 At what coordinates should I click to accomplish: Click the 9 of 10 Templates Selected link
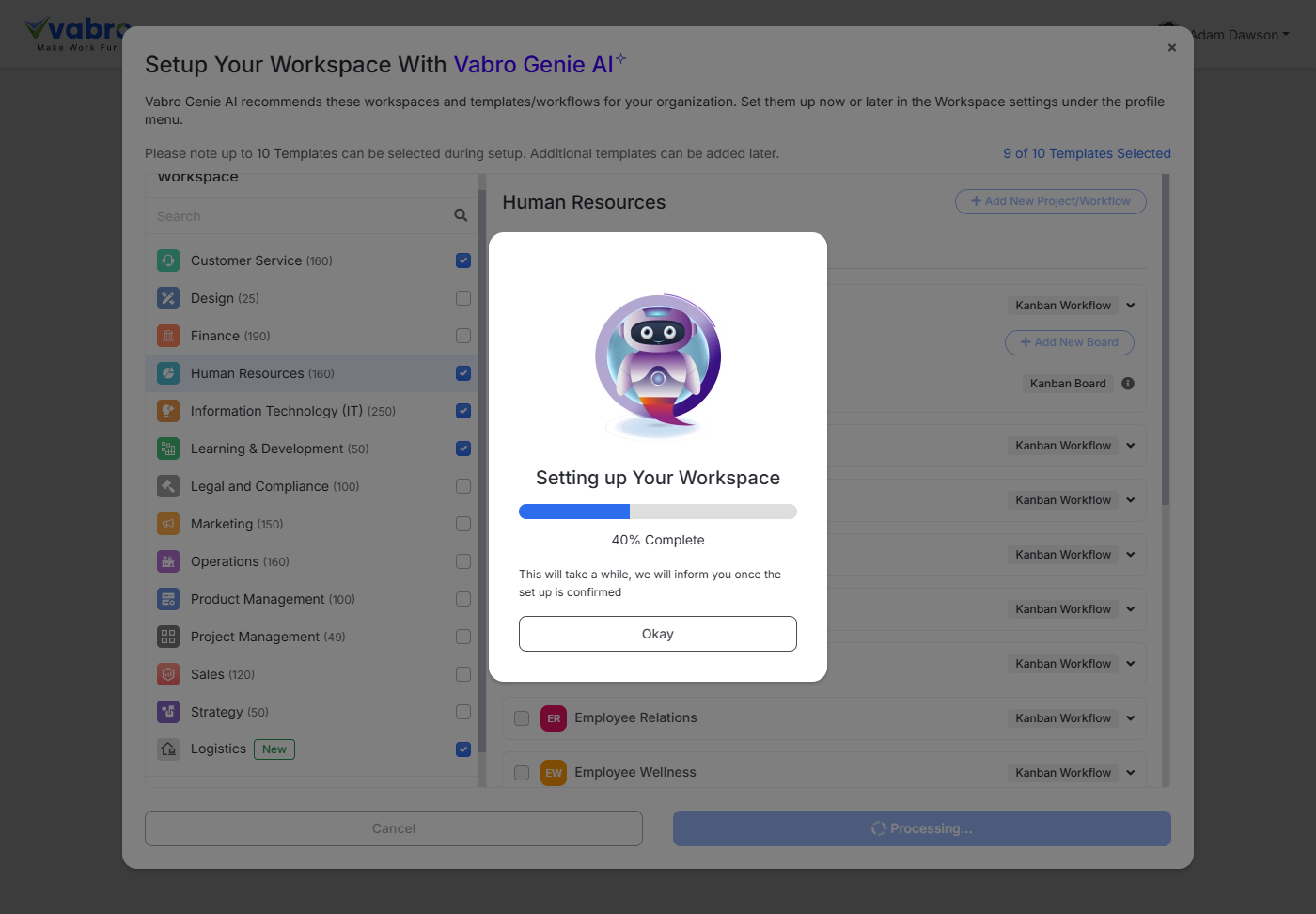1087,153
